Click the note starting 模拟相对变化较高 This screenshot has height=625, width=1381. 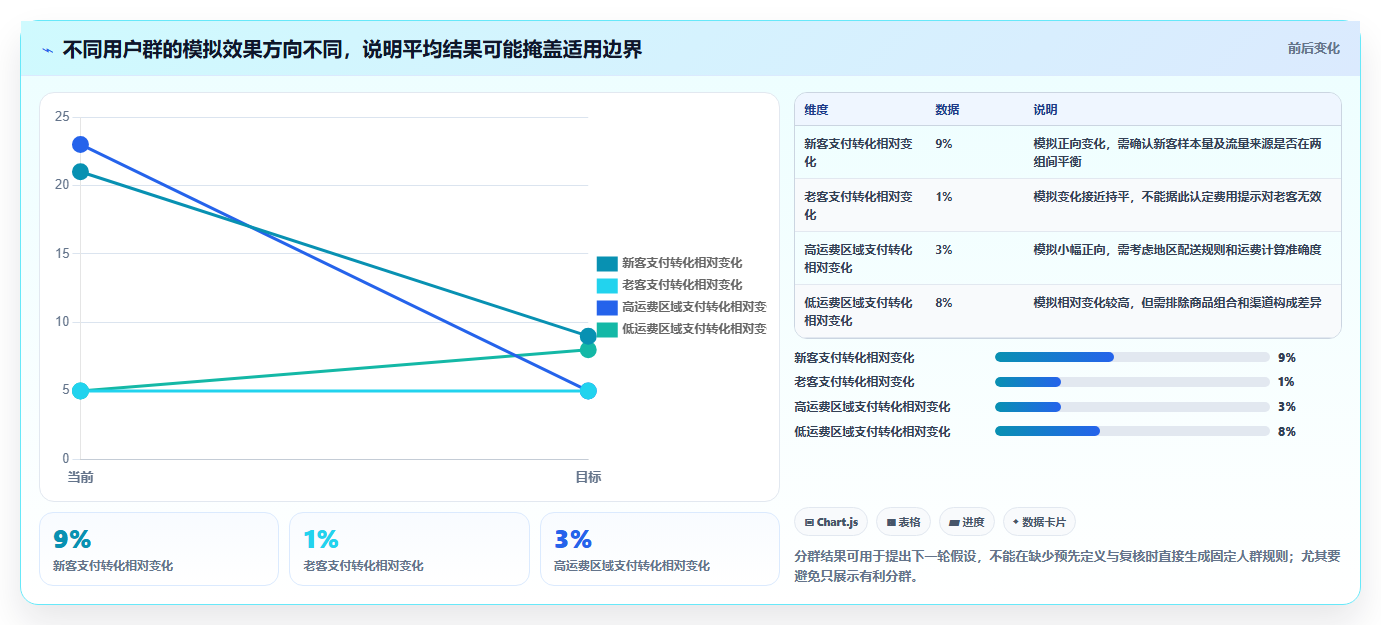pos(1177,303)
